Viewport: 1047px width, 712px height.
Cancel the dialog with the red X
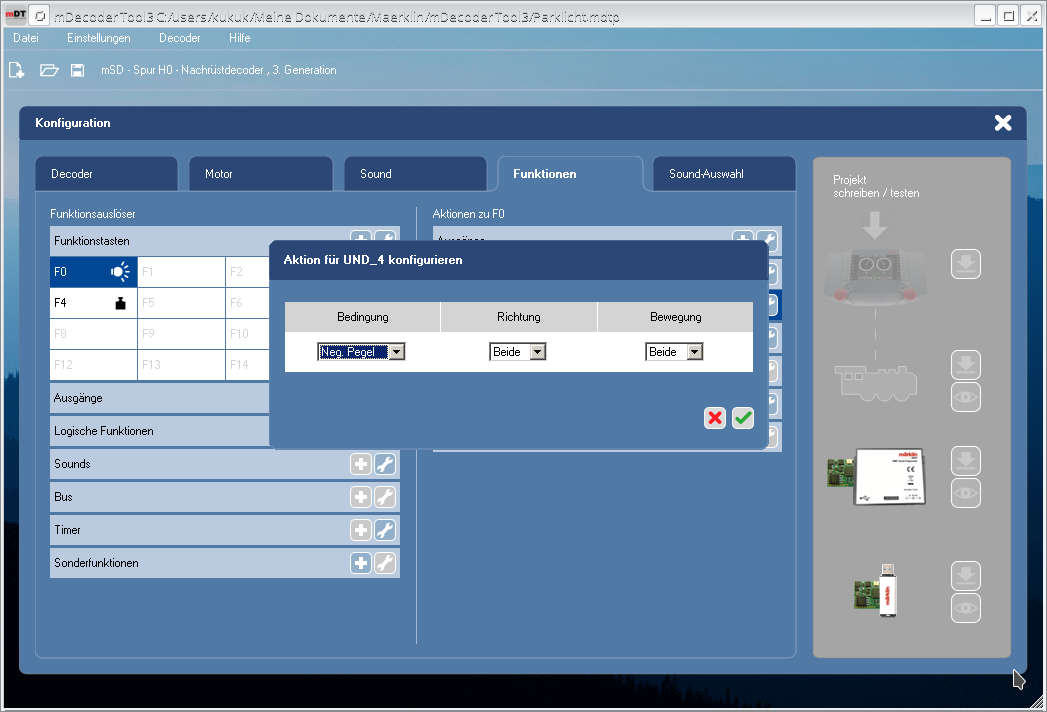pos(715,418)
